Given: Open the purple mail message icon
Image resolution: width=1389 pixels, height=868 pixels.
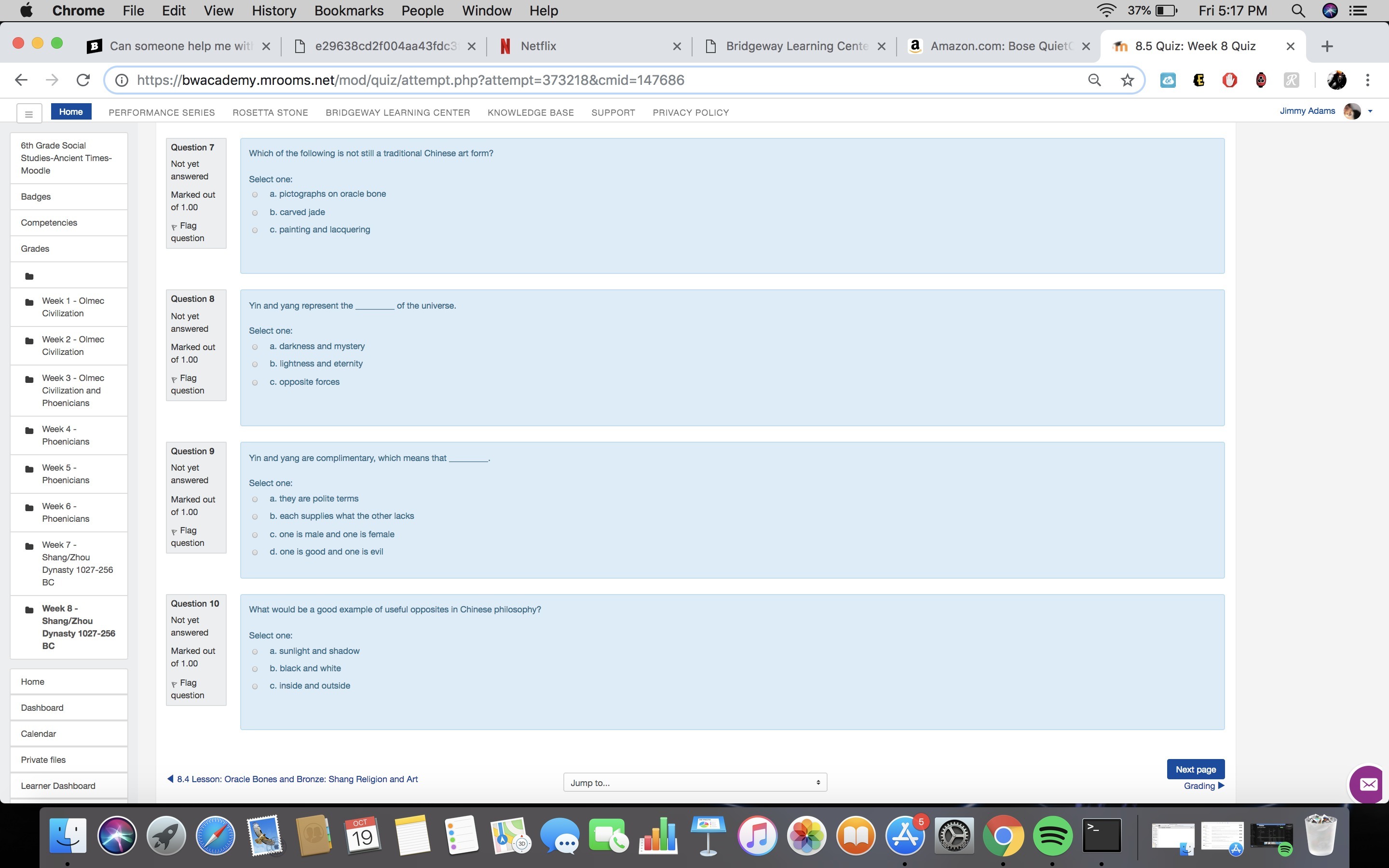Looking at the screenshot, I should point(1368,784).
